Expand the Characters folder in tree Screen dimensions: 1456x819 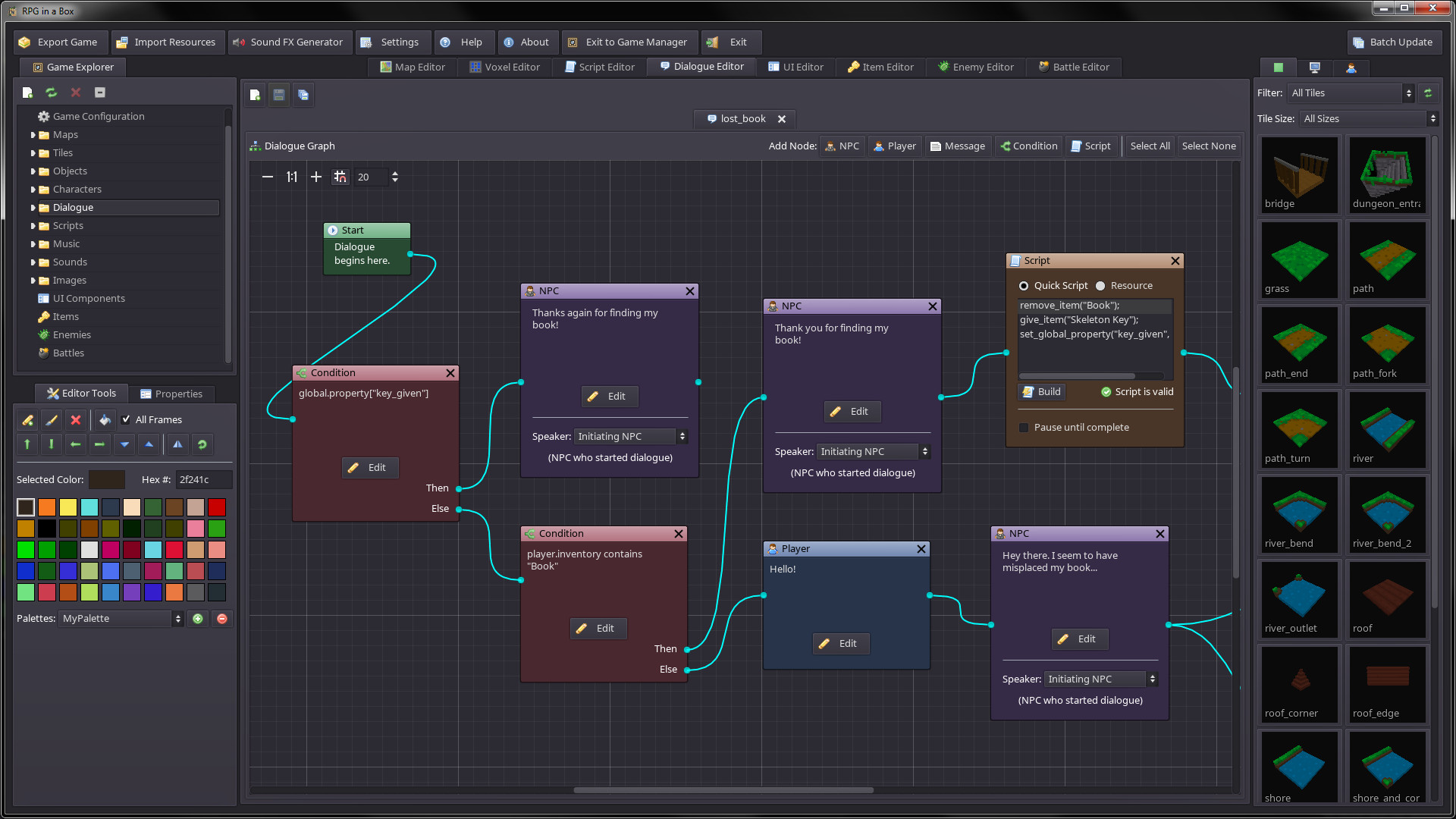pyautogui.click(x=33, y=190)
